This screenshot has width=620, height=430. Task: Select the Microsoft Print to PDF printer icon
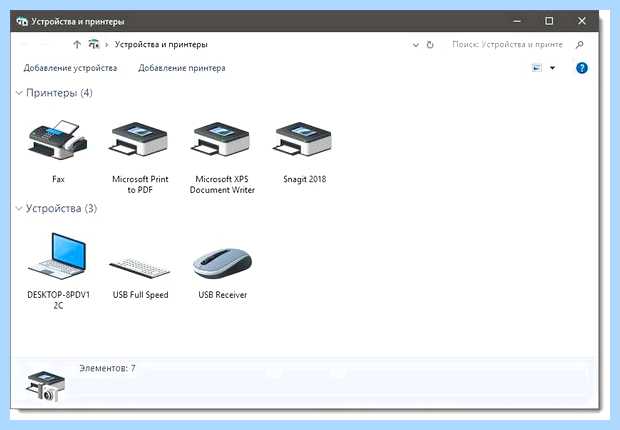click(x=139, y=139)
